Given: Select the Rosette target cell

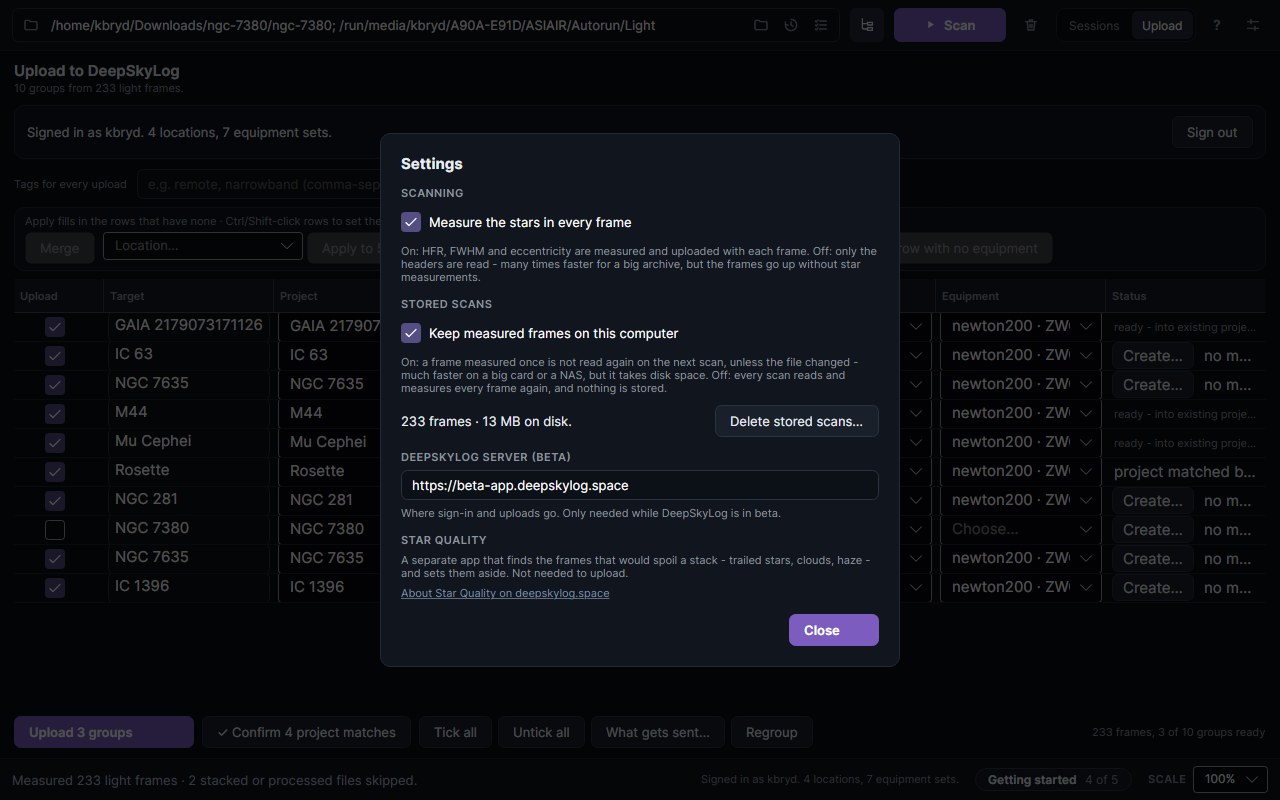Looking at the screenshot, I should pos(189,471).
